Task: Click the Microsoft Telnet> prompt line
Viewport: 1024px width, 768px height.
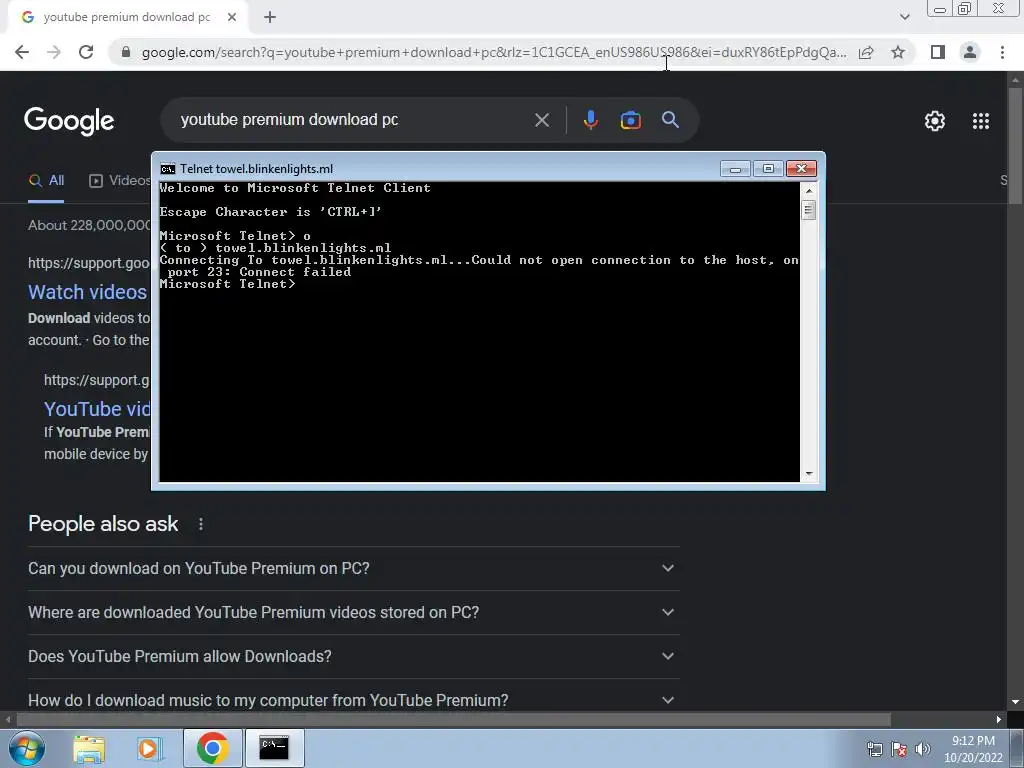Action: (x=227, y=284)
